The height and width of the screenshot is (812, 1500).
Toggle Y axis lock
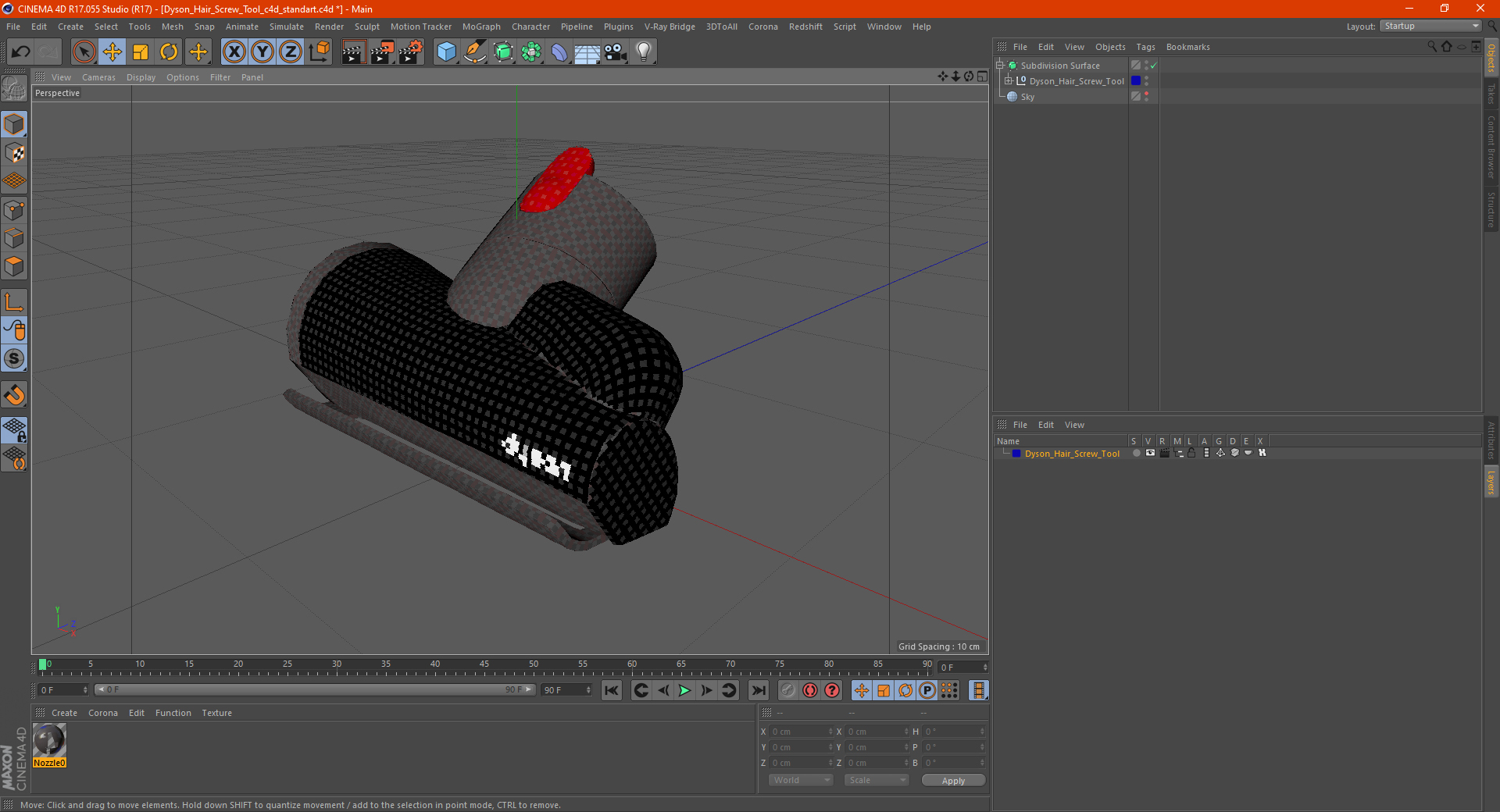click(x=262, y=52)
